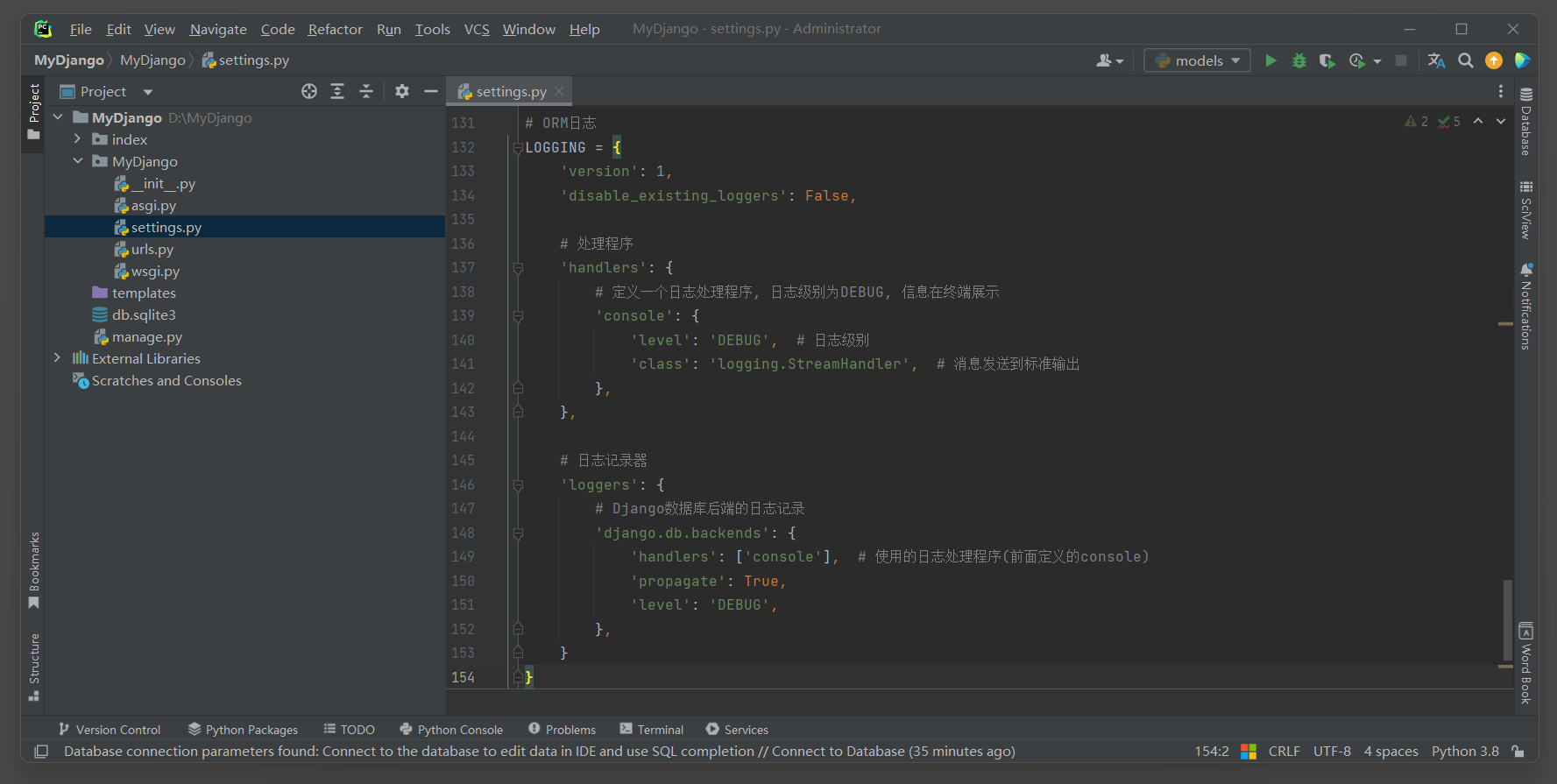Screen dimensions: 1557x784
Task: Open the Terminal tool window
Action: click(651, 730)
